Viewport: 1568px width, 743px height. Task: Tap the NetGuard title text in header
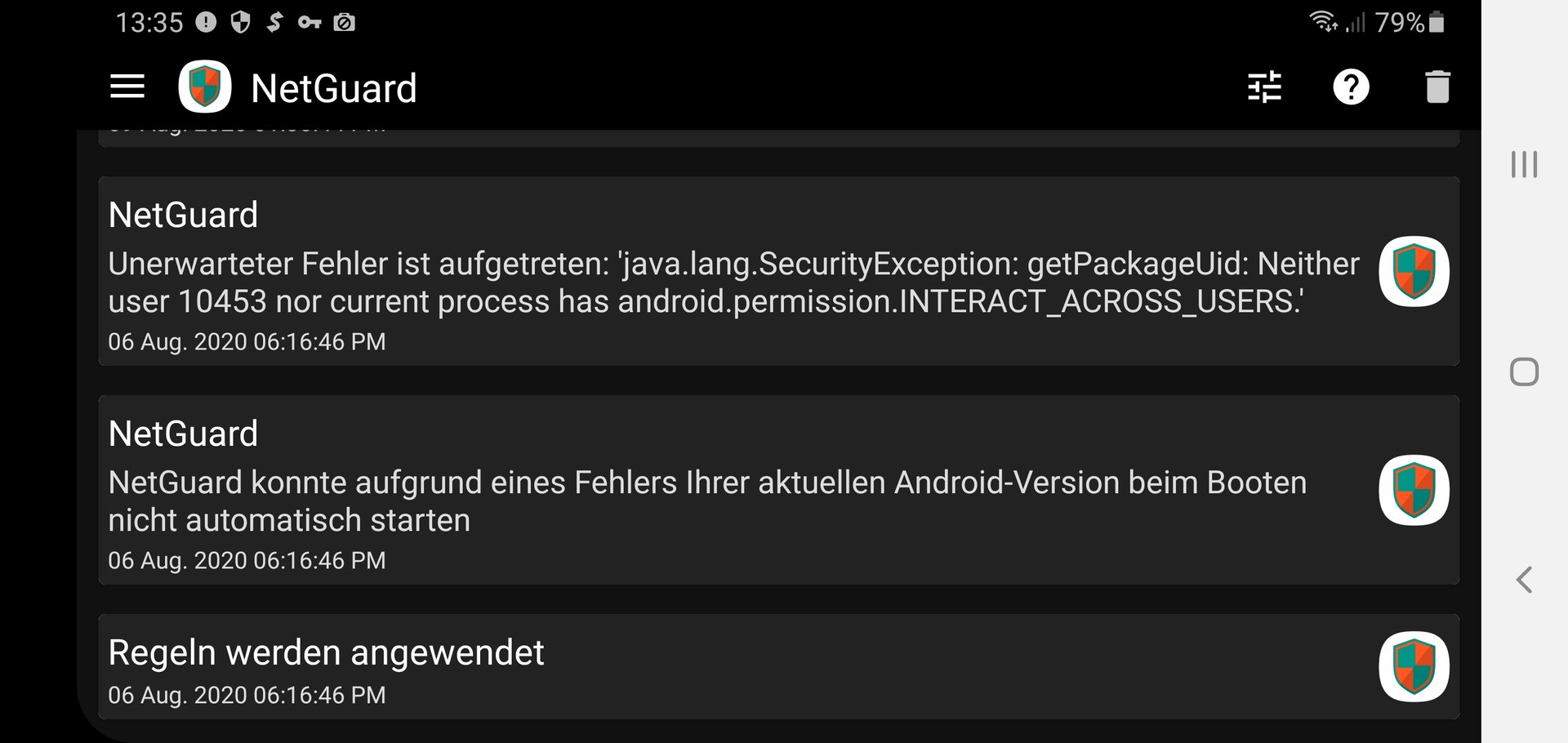pyautogui.click(x=333, y=88)
